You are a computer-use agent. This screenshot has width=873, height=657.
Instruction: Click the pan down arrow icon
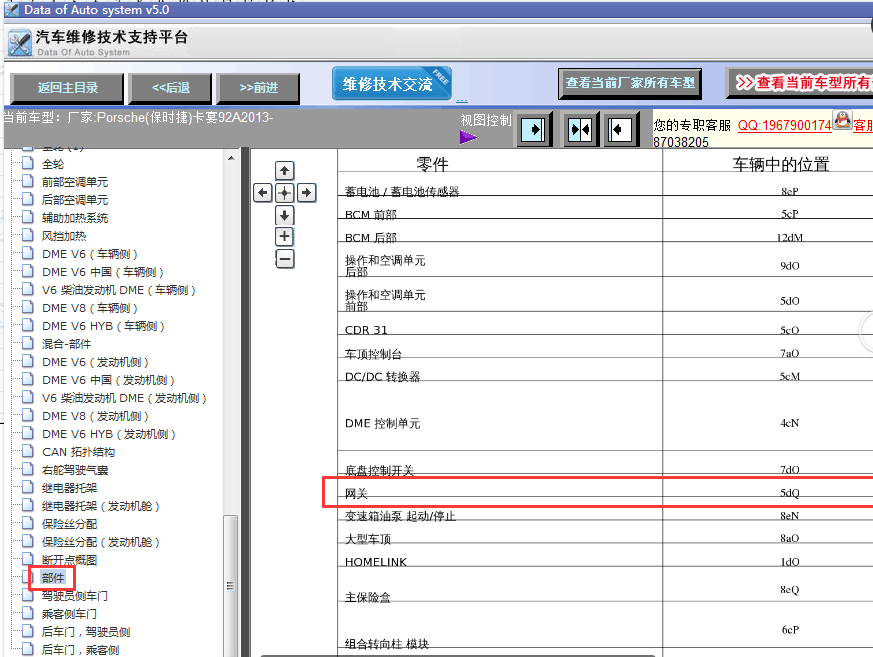click(285, 215)
